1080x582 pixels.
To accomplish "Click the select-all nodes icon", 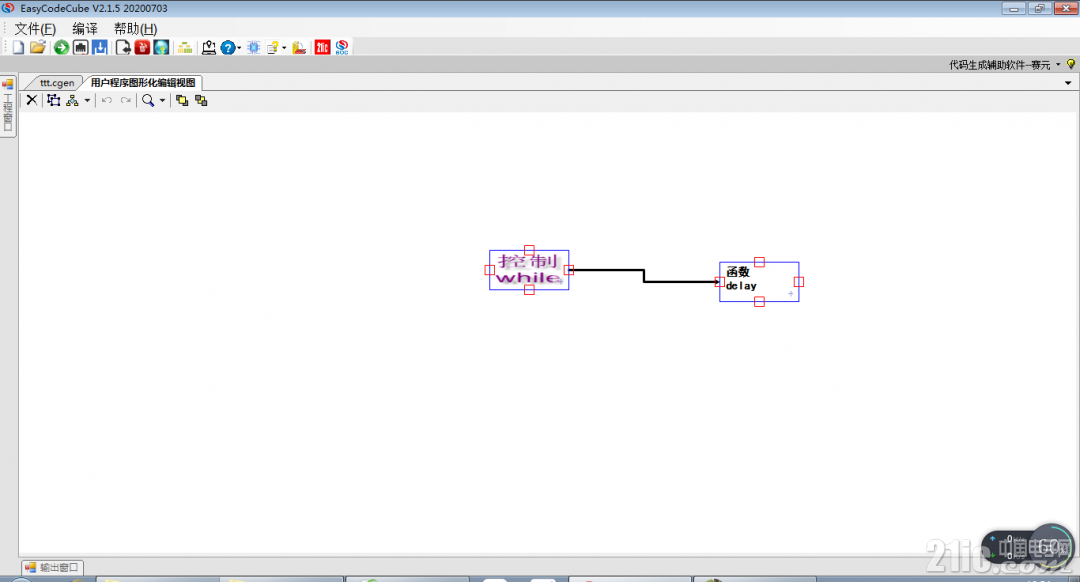I will pyautogui.click(x=54, y=101).
